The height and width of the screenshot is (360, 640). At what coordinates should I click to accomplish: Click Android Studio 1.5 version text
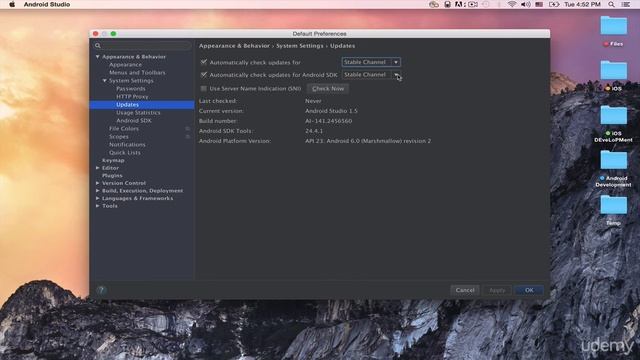pos(331,111)
